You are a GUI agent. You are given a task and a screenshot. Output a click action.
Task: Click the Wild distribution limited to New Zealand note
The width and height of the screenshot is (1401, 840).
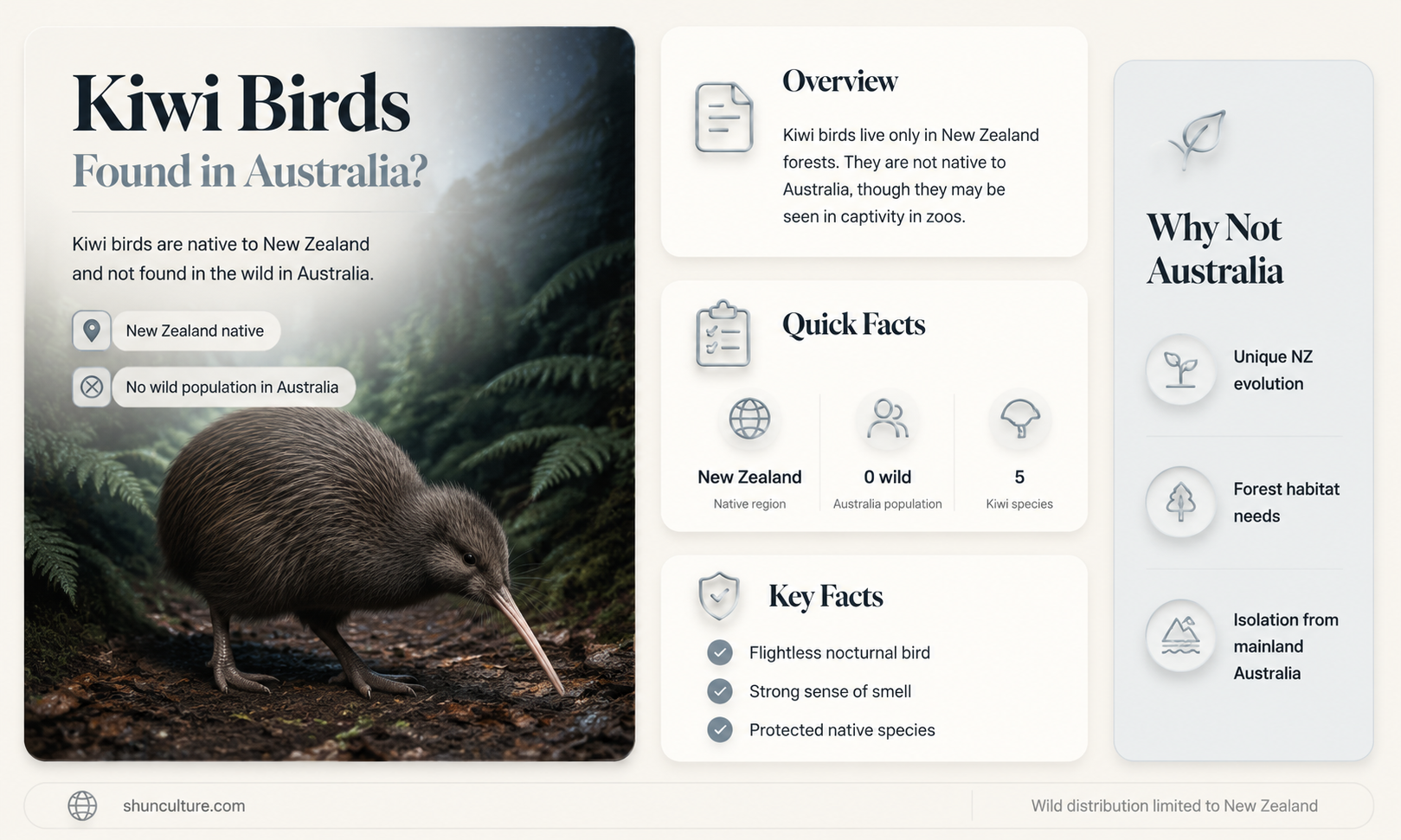tap(1174, 805)
